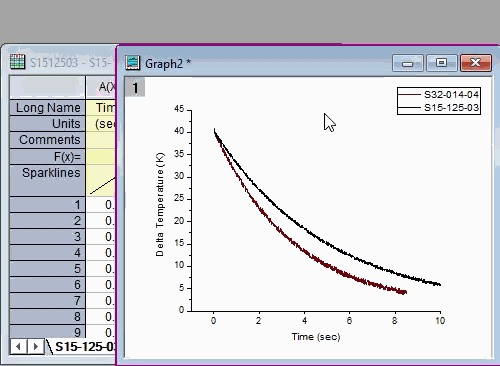Image resolution: width=500 pixels, height=366 pixels.
Task: Select worksheet row 3 header
Action: tap(47, 237)
